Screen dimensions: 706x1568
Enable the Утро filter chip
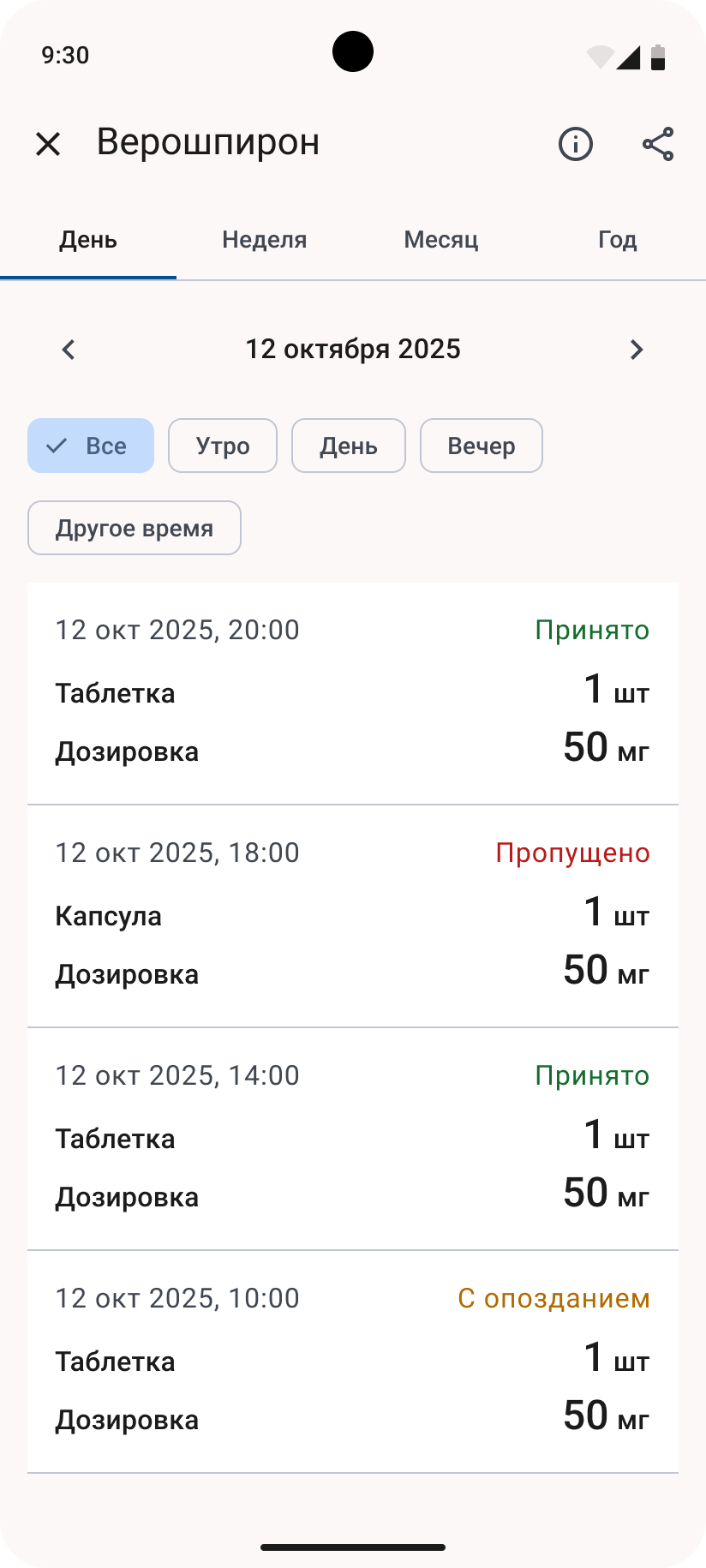click(223, 446)
